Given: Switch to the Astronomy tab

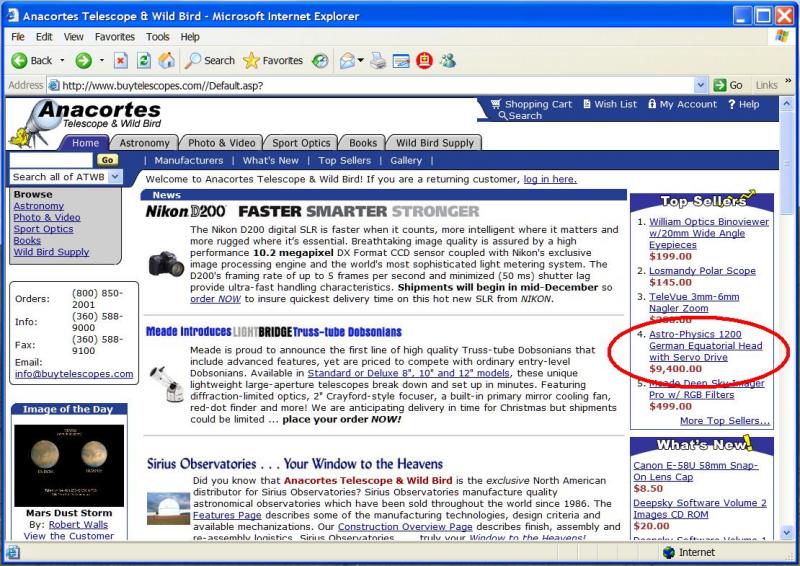Looking at the screenshot, I should click(144, 143).
